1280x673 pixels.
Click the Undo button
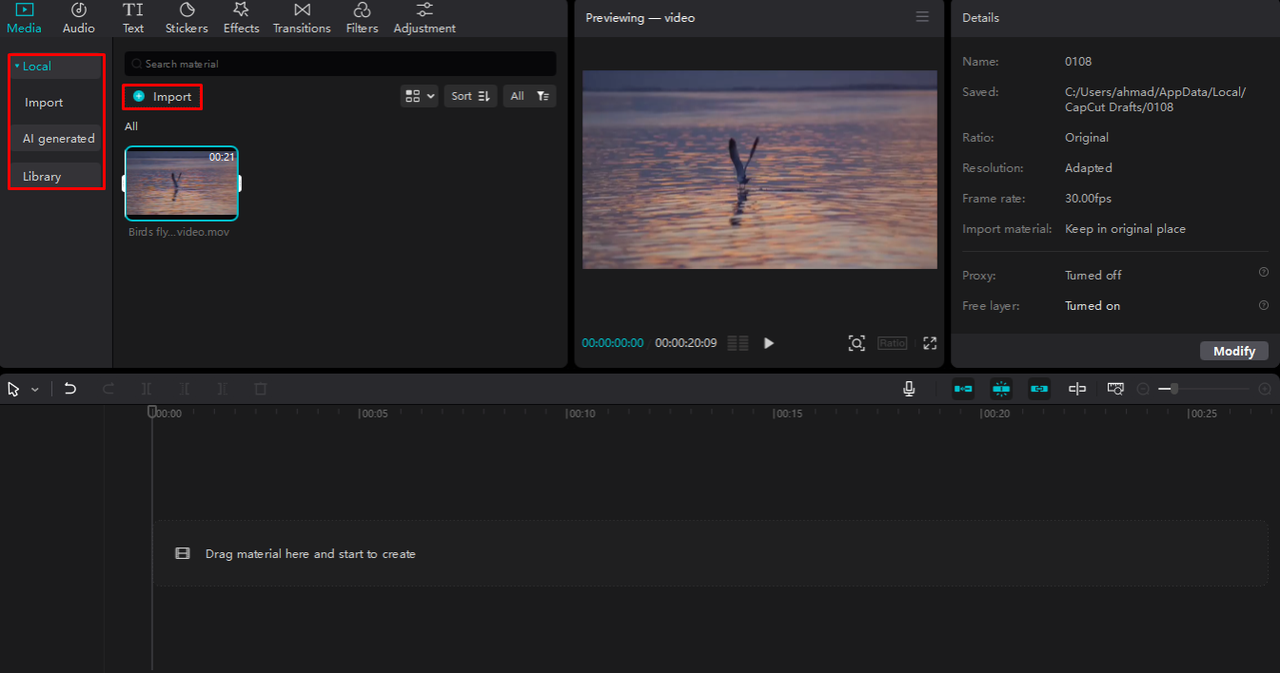(70, 389)
